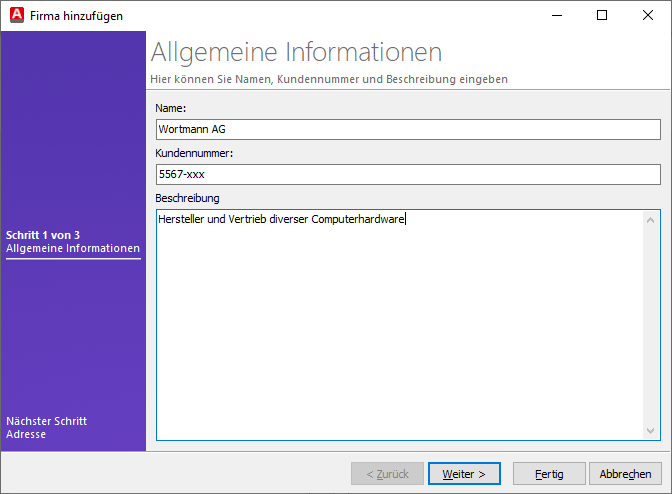
Task: Maximize the Firma hinzufügen window
Action: tap(602, 15)
